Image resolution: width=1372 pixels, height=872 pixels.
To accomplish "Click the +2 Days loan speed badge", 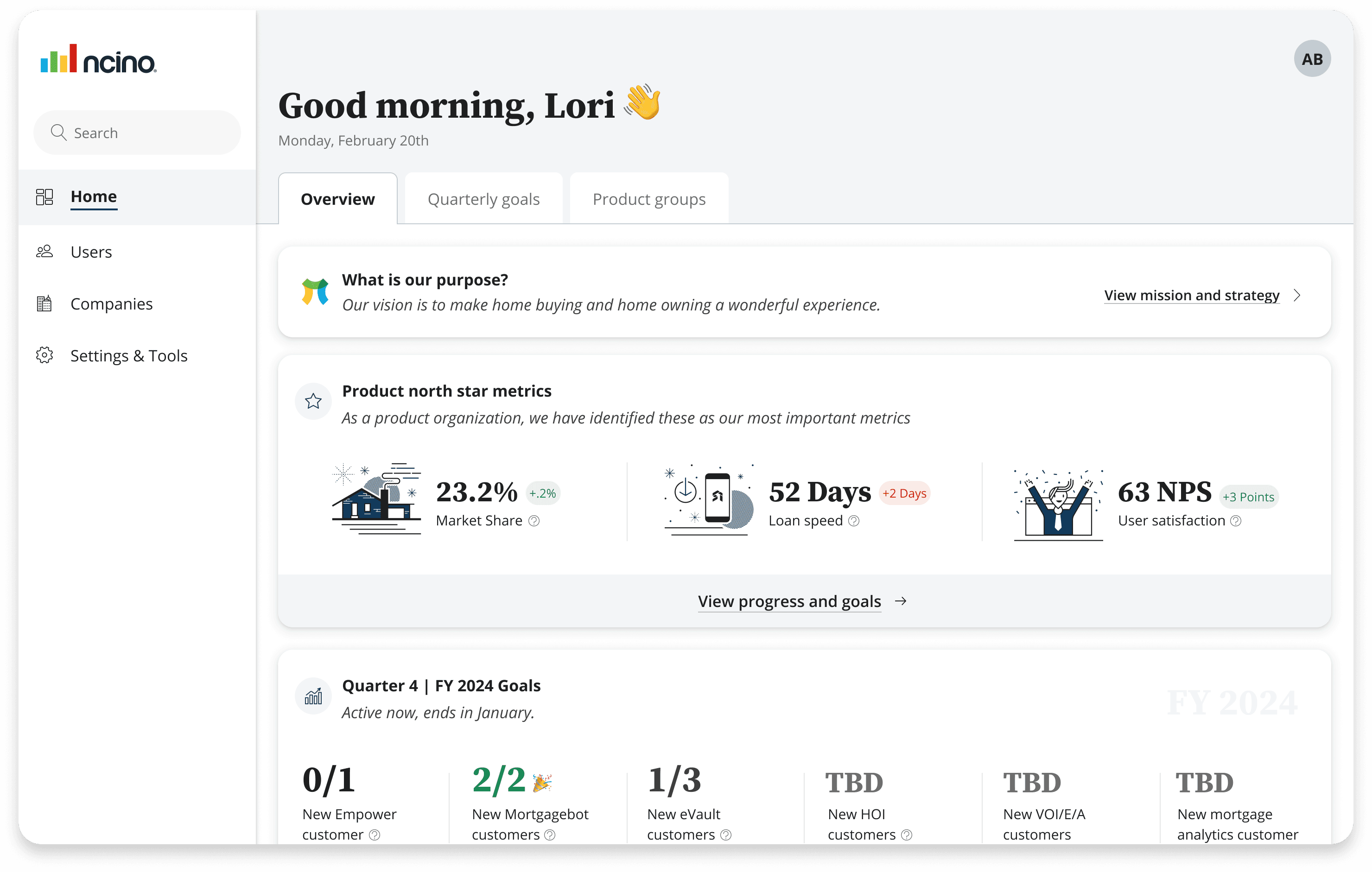I will 904,493.
